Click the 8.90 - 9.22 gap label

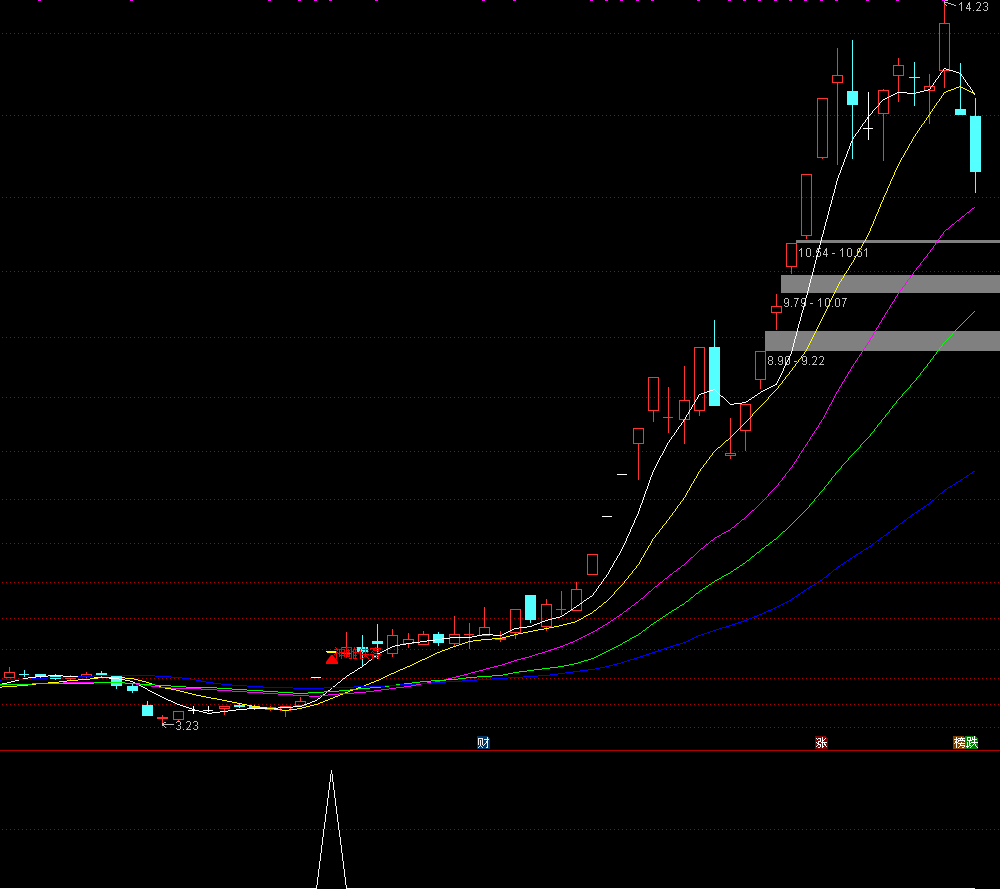click(x=796, y=360)
